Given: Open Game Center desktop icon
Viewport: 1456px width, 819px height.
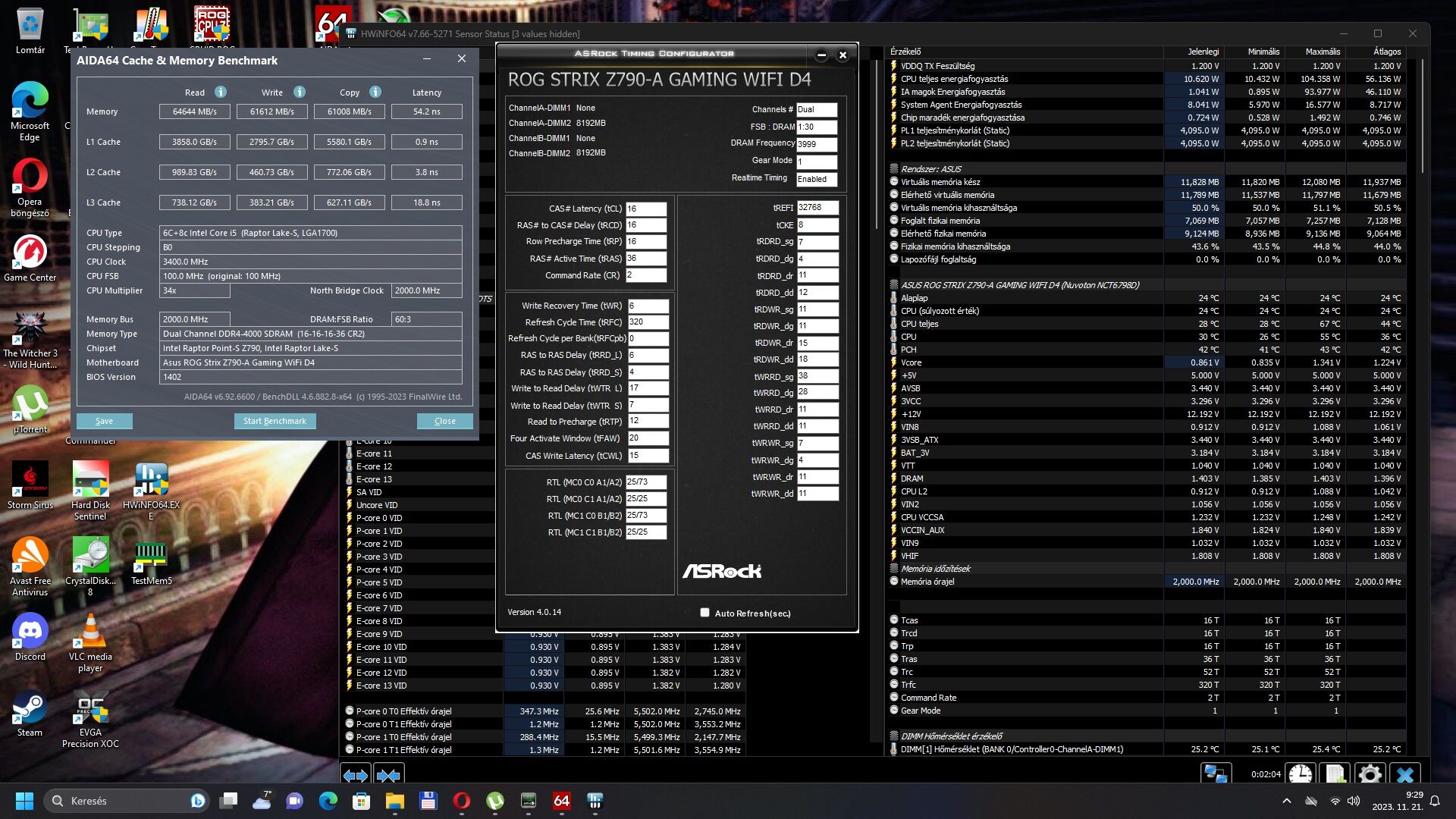Looking at the screenshot, I should 30,258.
